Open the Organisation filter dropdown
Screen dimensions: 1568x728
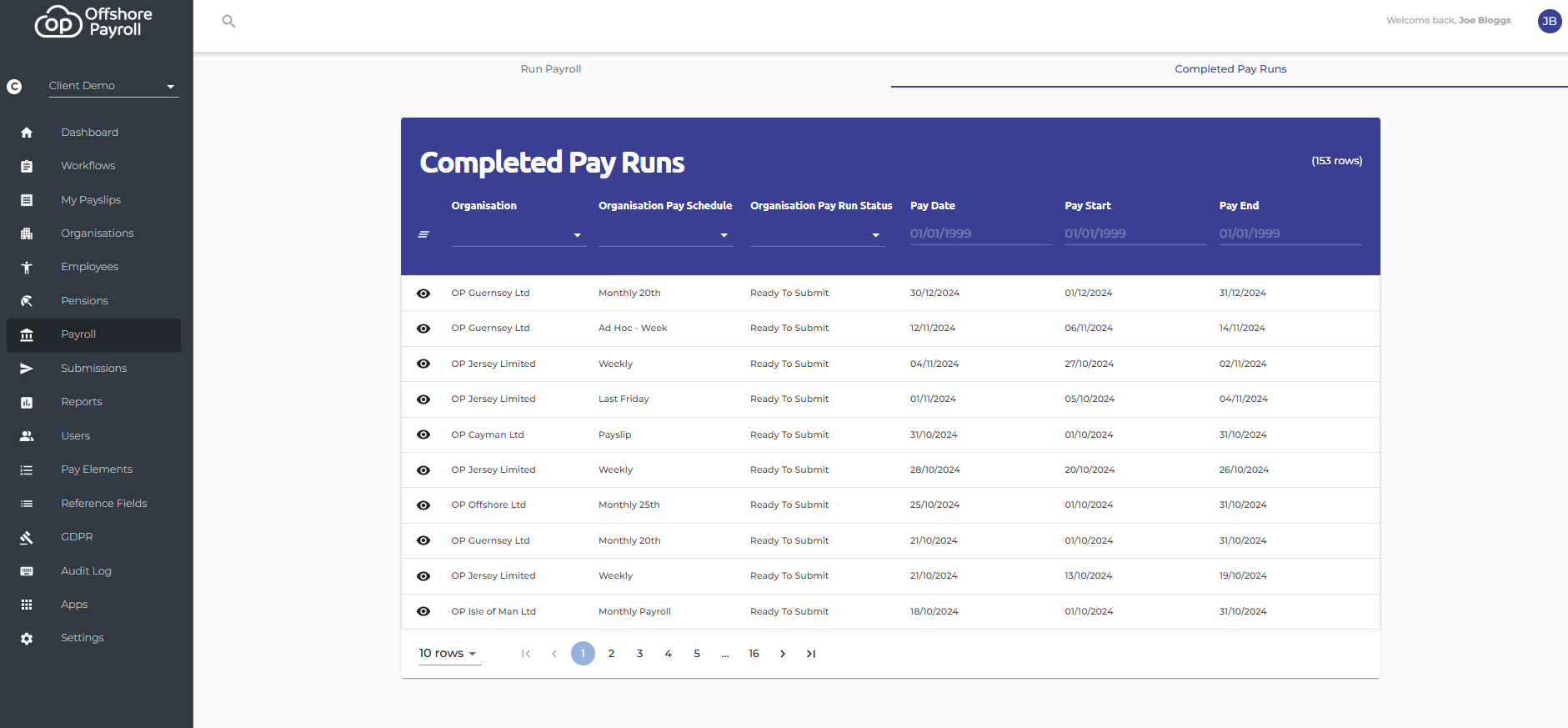coord(518,235)
